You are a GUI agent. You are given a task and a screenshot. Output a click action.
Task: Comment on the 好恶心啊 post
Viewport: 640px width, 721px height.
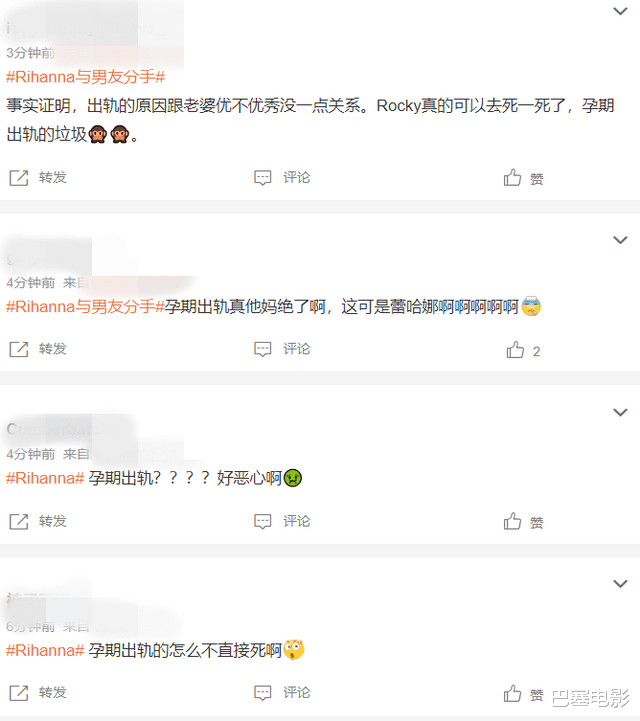pyautogui.click(x=263, y=521)
